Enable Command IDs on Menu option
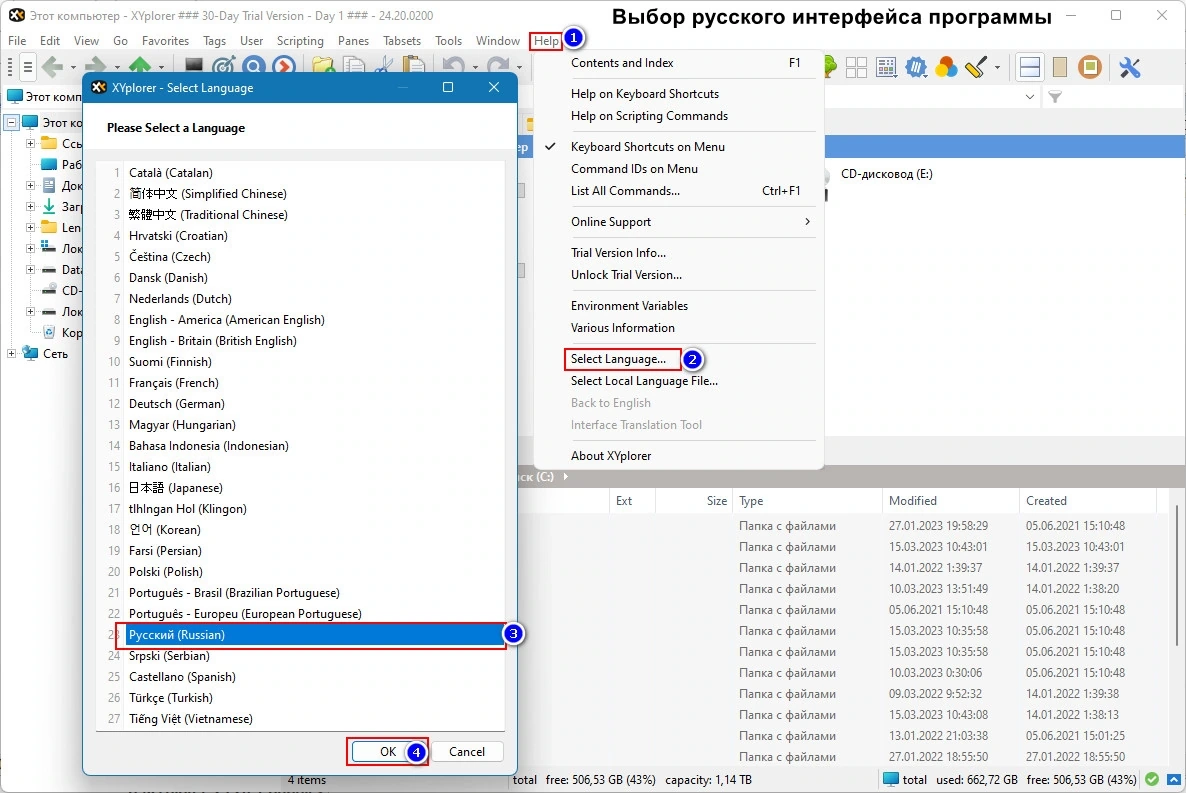The height and width of the screenshot is (793, 1186). (634, 169)
